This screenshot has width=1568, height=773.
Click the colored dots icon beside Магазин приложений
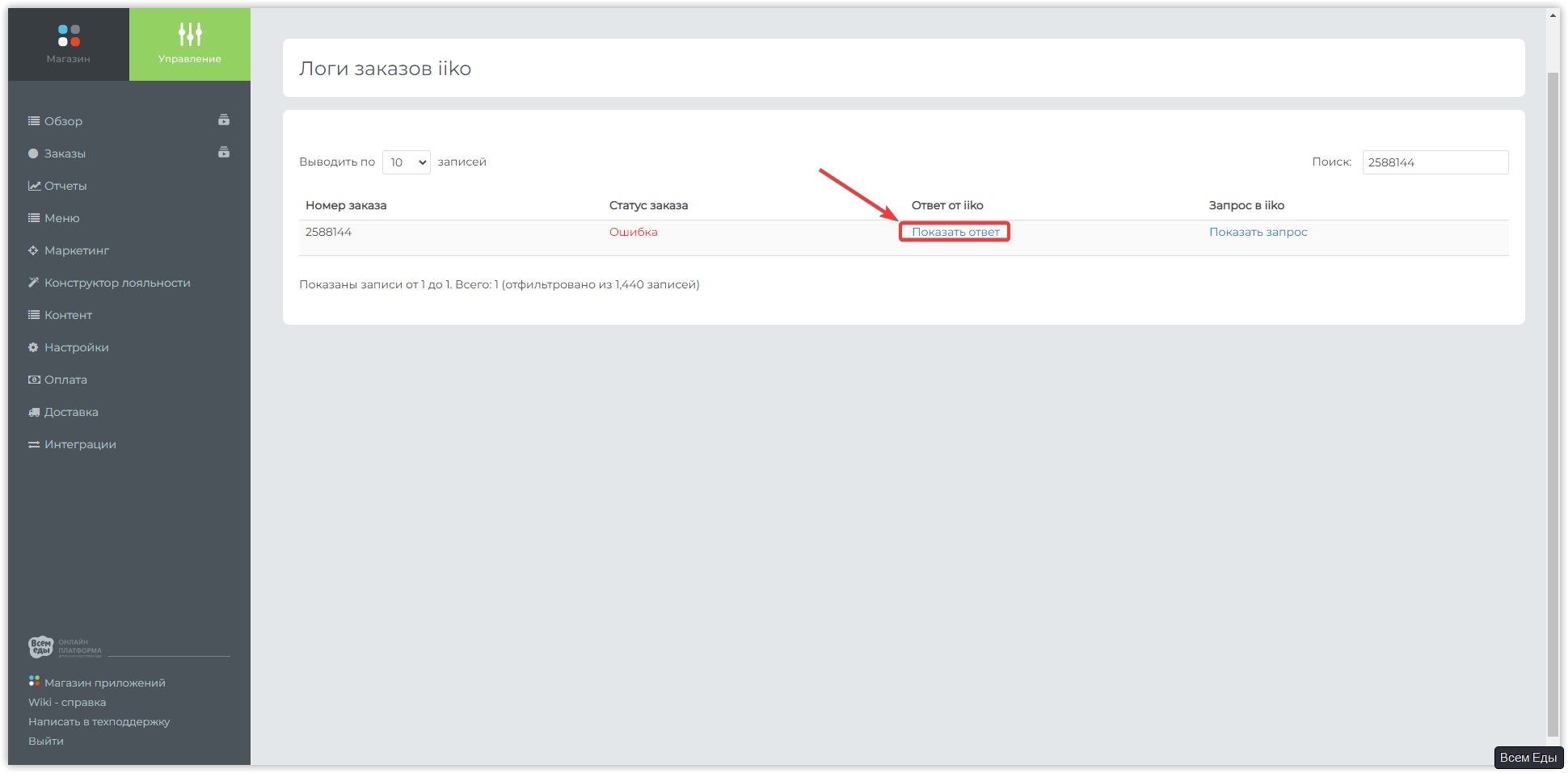click(x=34, y=681)
